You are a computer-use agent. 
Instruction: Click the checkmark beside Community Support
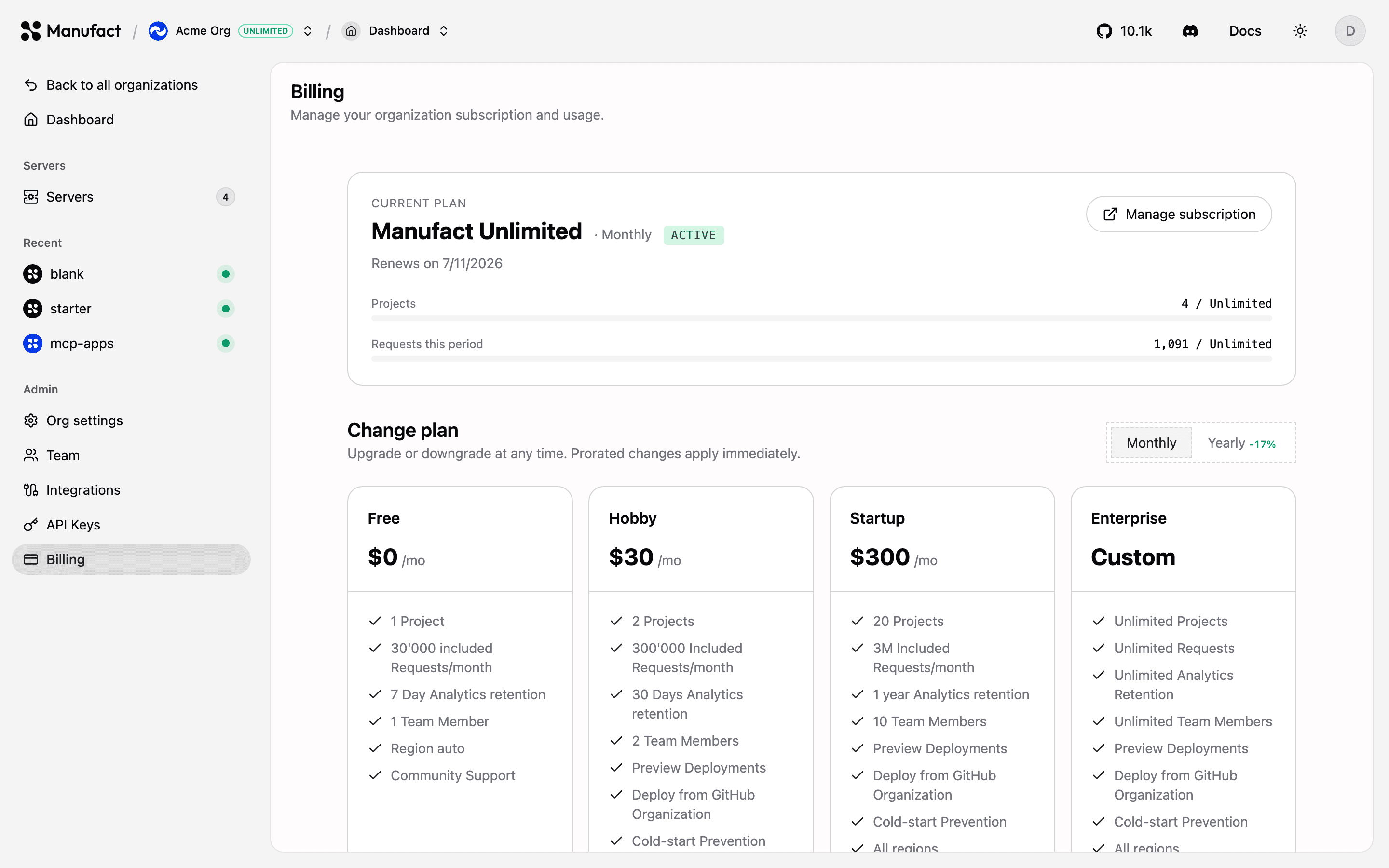(x=375, y=775)
